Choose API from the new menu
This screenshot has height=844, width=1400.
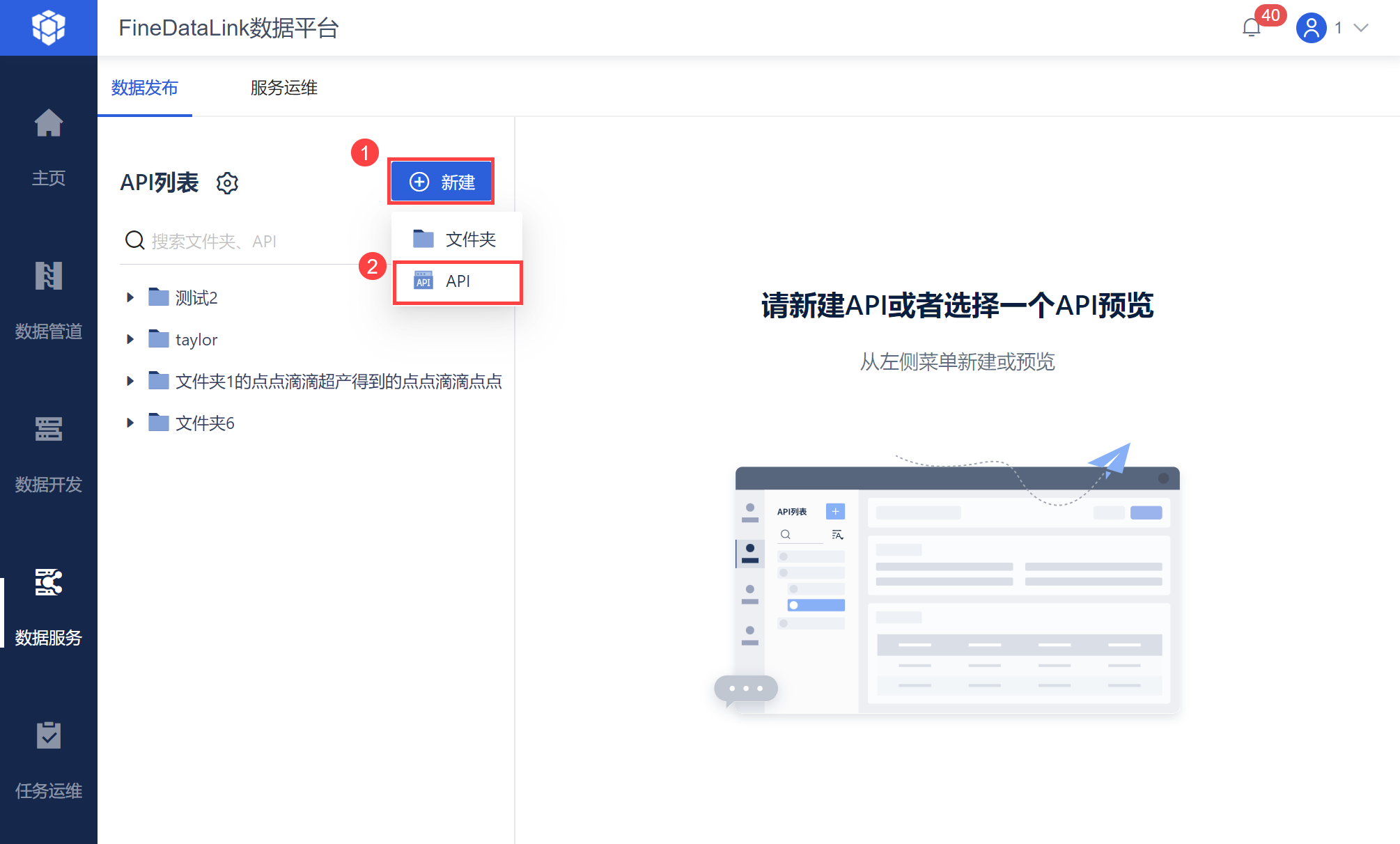(x=456, y=281)
